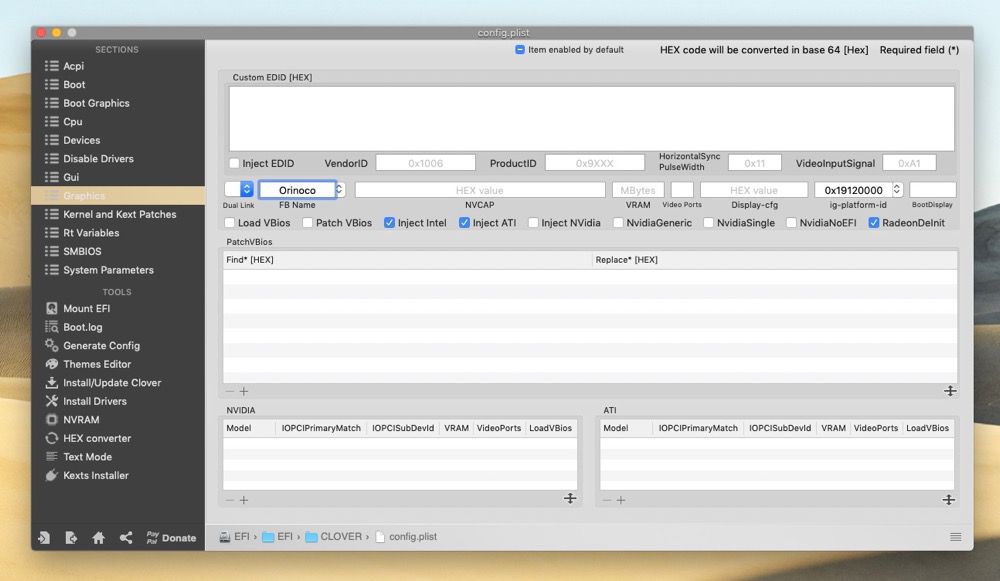This screenshot has height=581, width=1000.
Task: Click the import configuration icon in bottom bar
Action: click(44, 538)
